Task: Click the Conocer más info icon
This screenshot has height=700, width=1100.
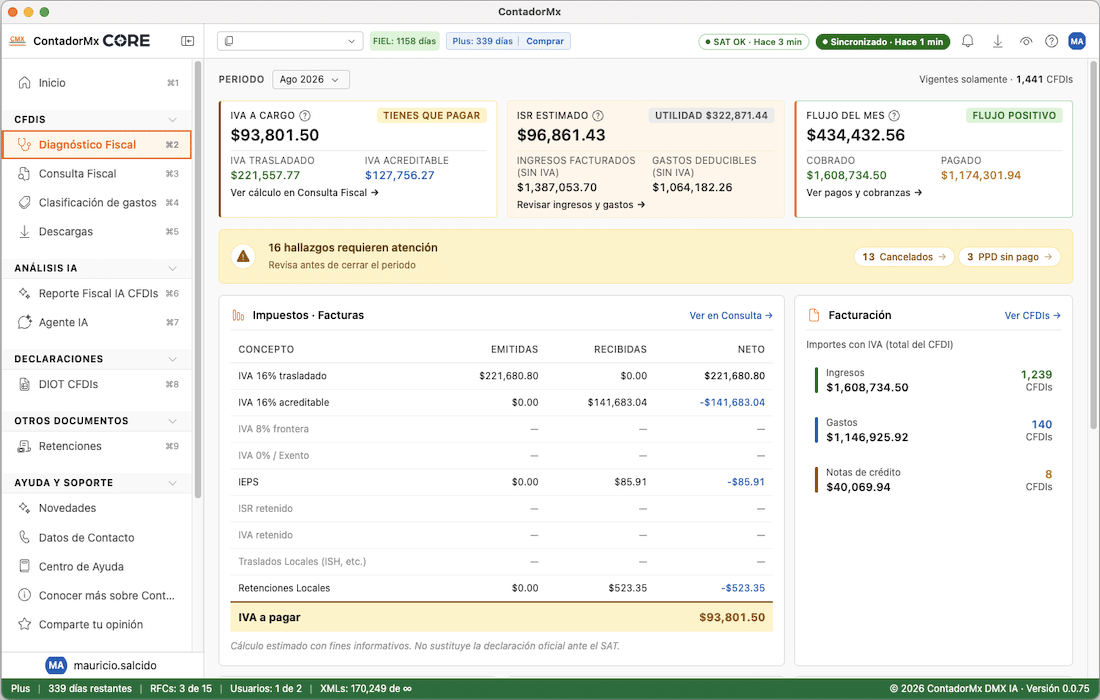Action: click(x=25, y=595)
